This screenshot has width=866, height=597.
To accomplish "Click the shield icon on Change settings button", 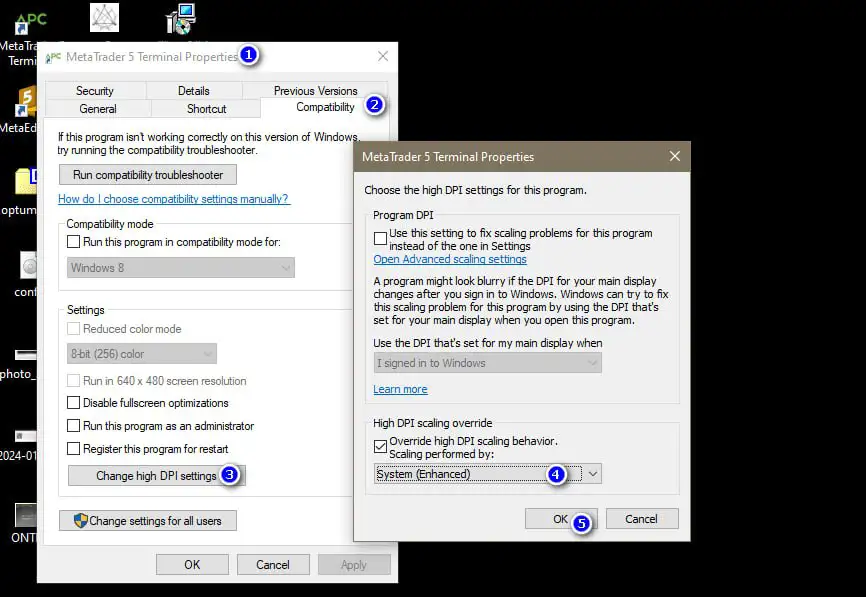I will (80, 521).
